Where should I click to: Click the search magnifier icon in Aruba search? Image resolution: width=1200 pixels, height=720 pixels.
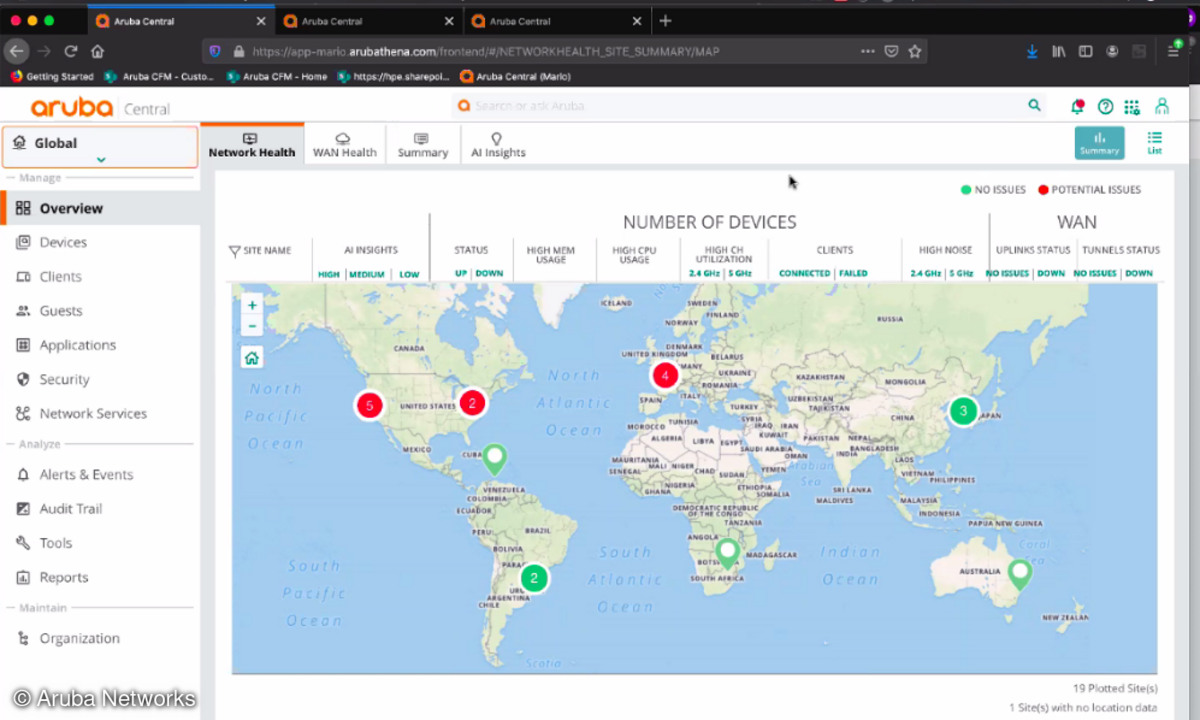point(1034,105)
